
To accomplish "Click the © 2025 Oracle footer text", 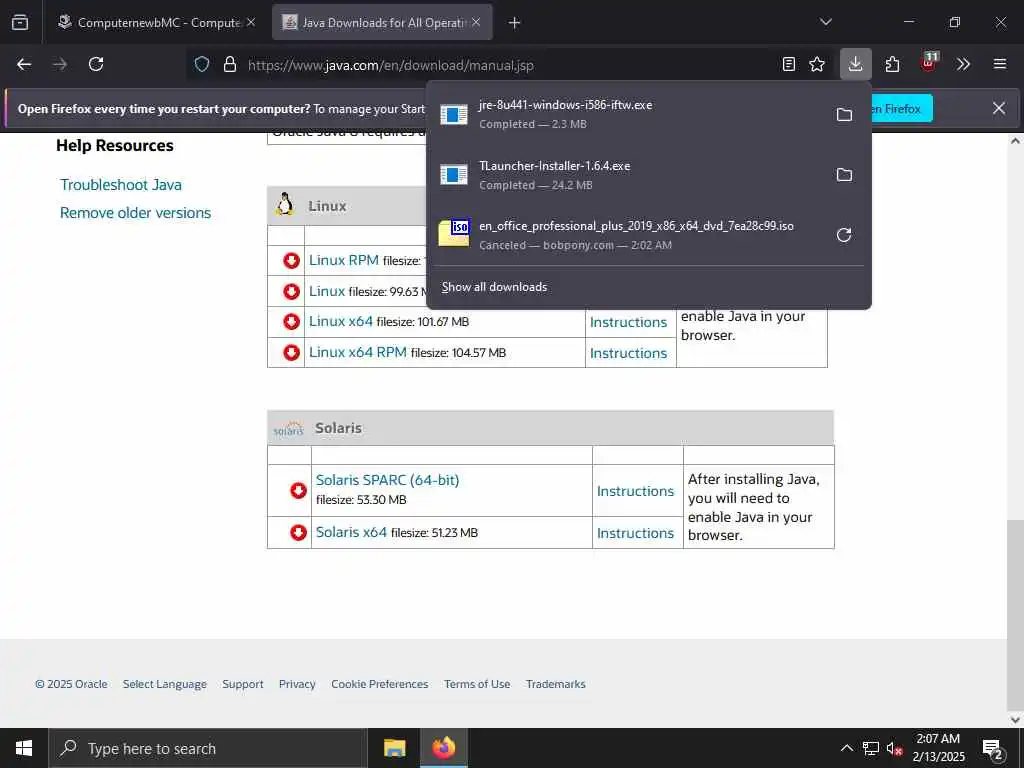I will [x=71, y=684].
